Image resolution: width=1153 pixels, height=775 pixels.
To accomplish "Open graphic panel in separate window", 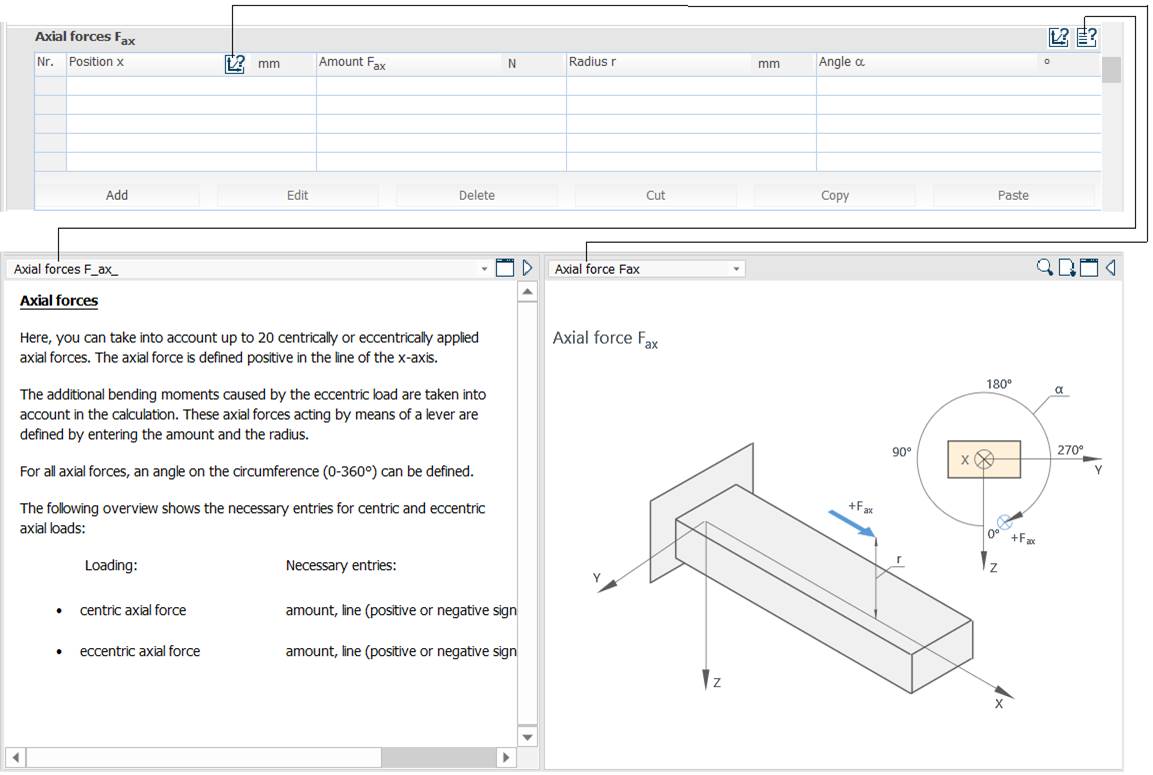I will pos(1089,268).
